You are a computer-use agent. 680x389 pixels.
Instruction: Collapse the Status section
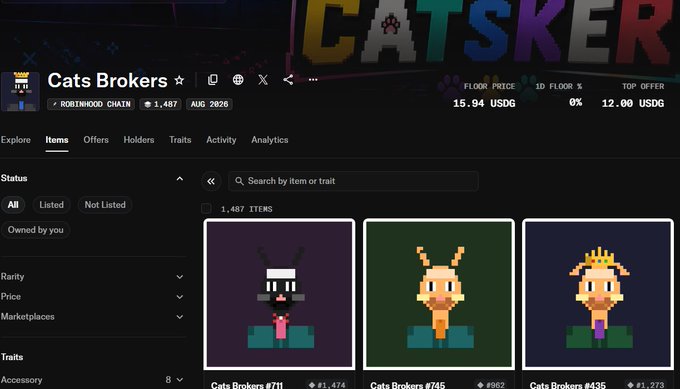coord(180,179)
